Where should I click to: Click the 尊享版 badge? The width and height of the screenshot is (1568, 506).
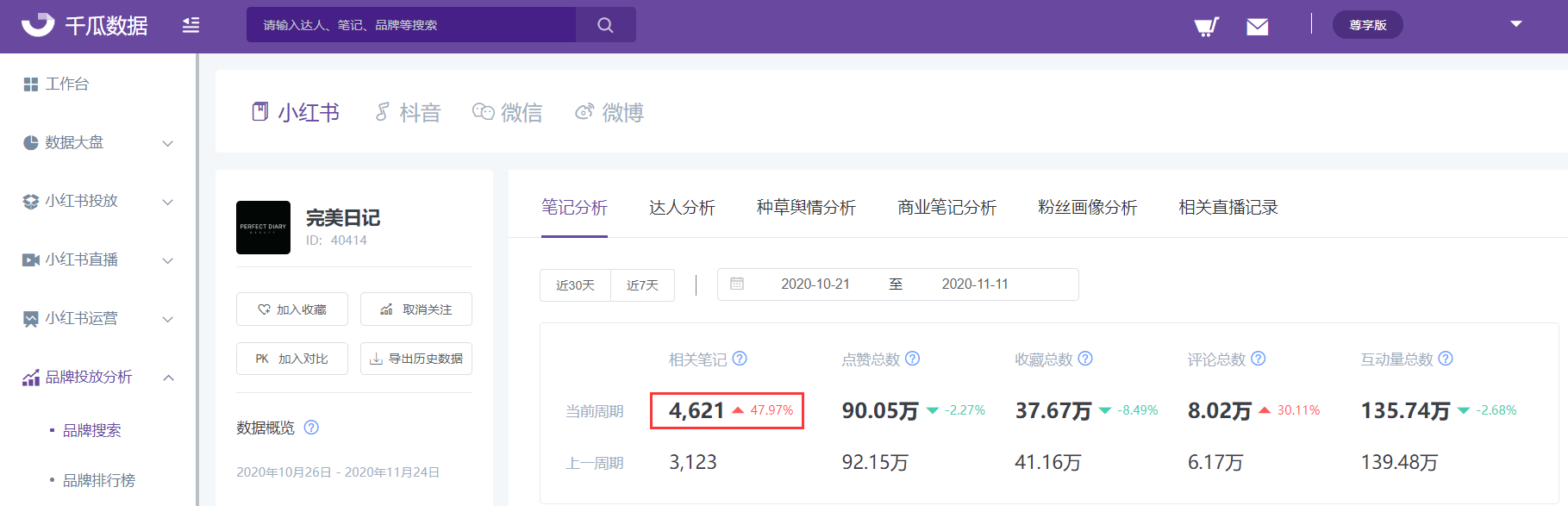coord(1368,25)
